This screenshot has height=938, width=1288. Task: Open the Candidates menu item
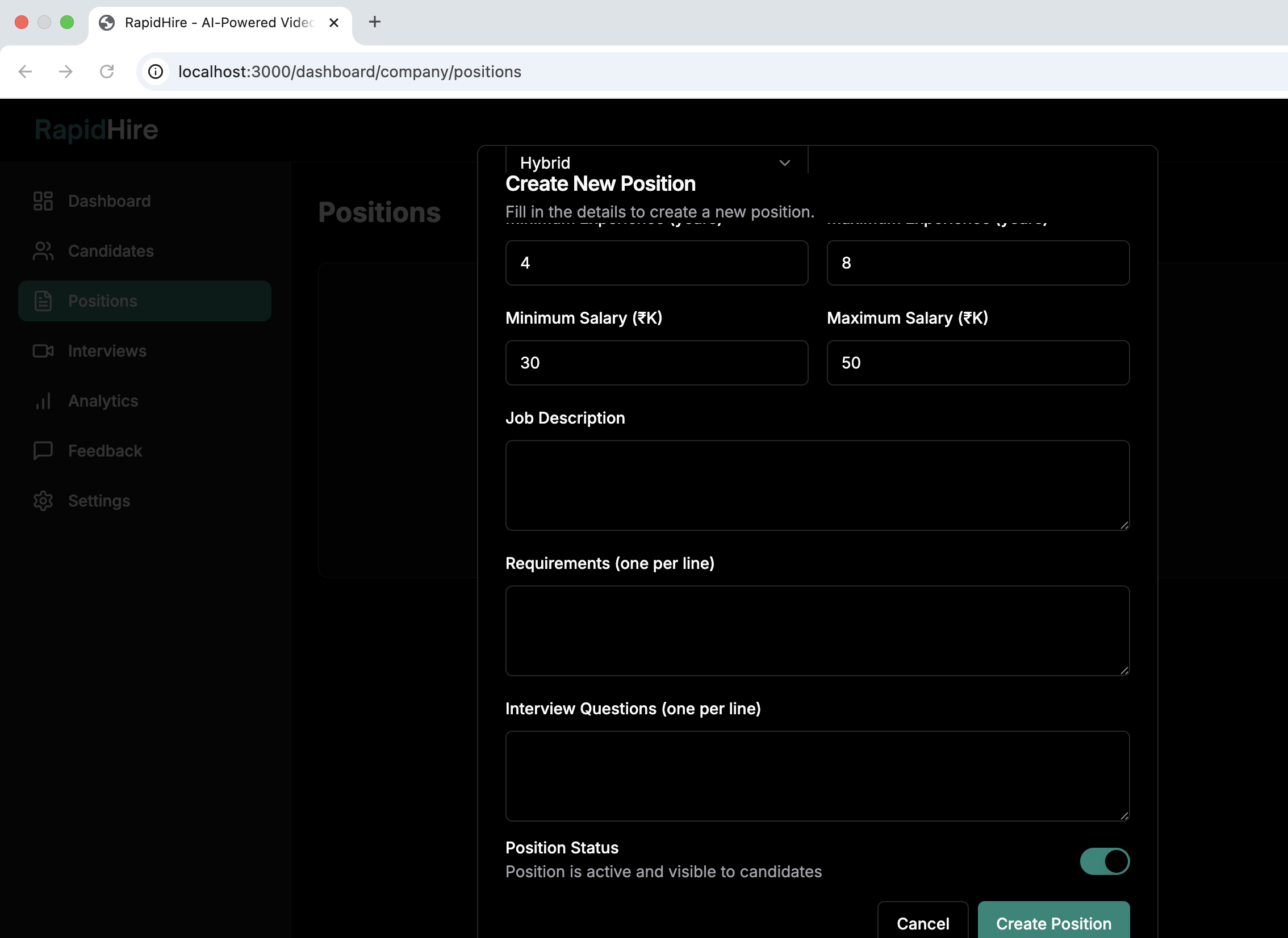point(111,251)
